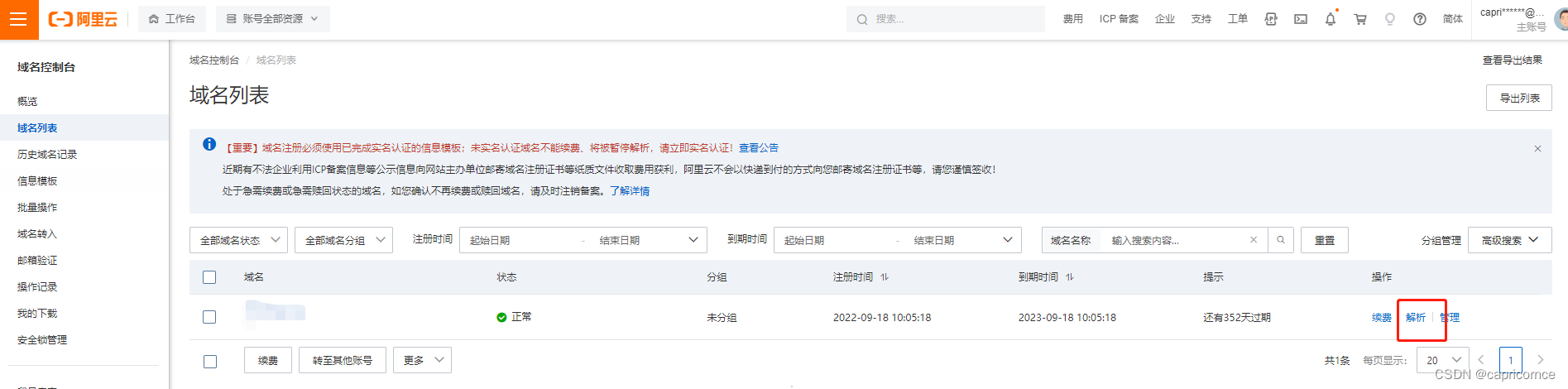Open the 全部域名分组 filter dropdown
This screenshot has height=389, width=1568.
(x=343, y=240)
